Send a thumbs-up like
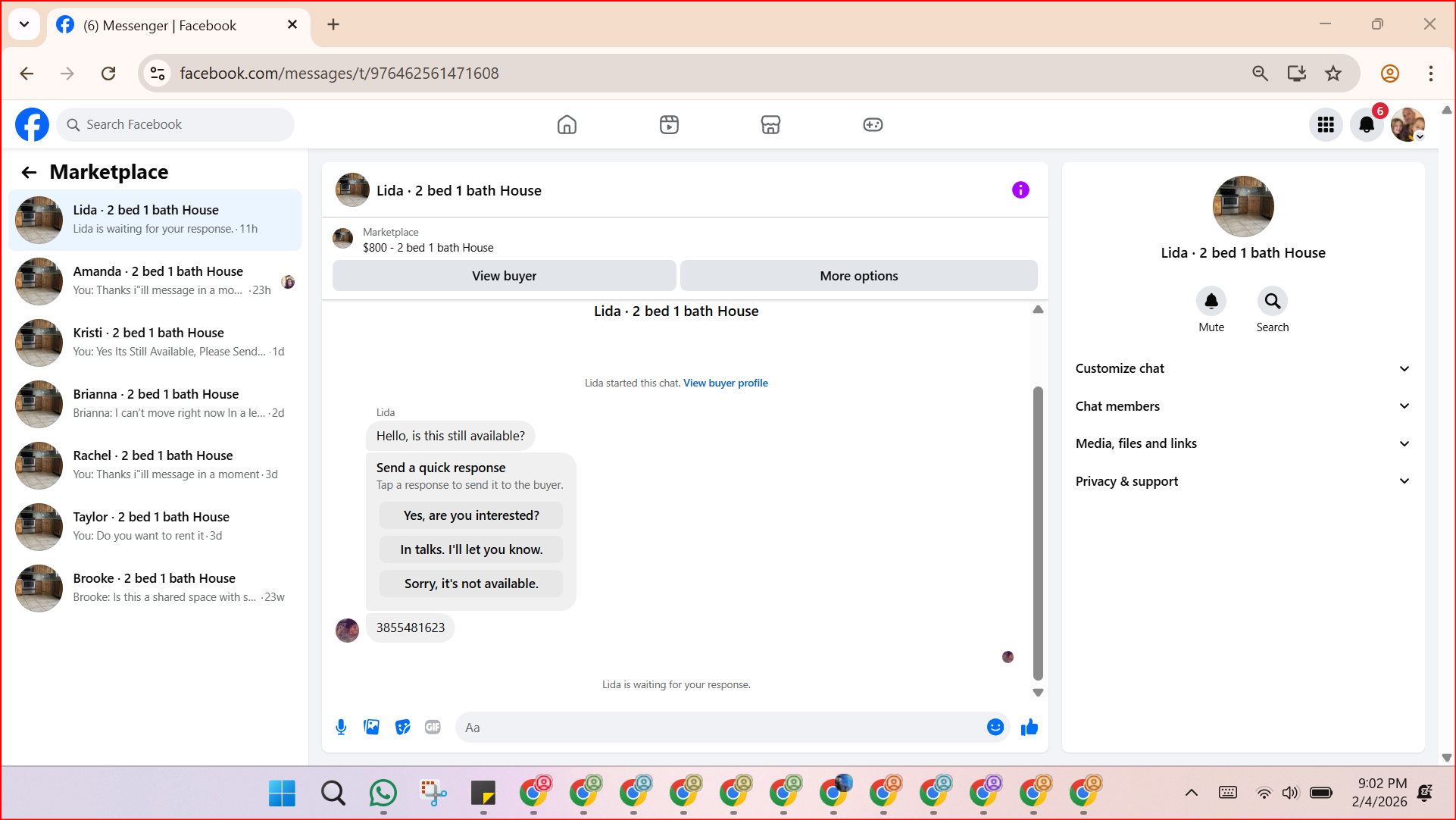The width and height of the screenshot is (1456, 820). pos(1029,728)
